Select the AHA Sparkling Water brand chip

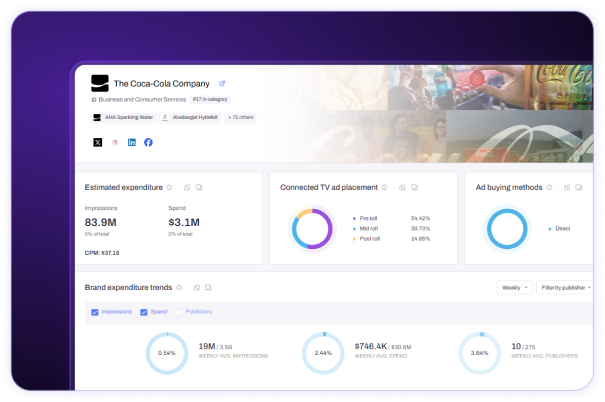click(x=124, y=117)
